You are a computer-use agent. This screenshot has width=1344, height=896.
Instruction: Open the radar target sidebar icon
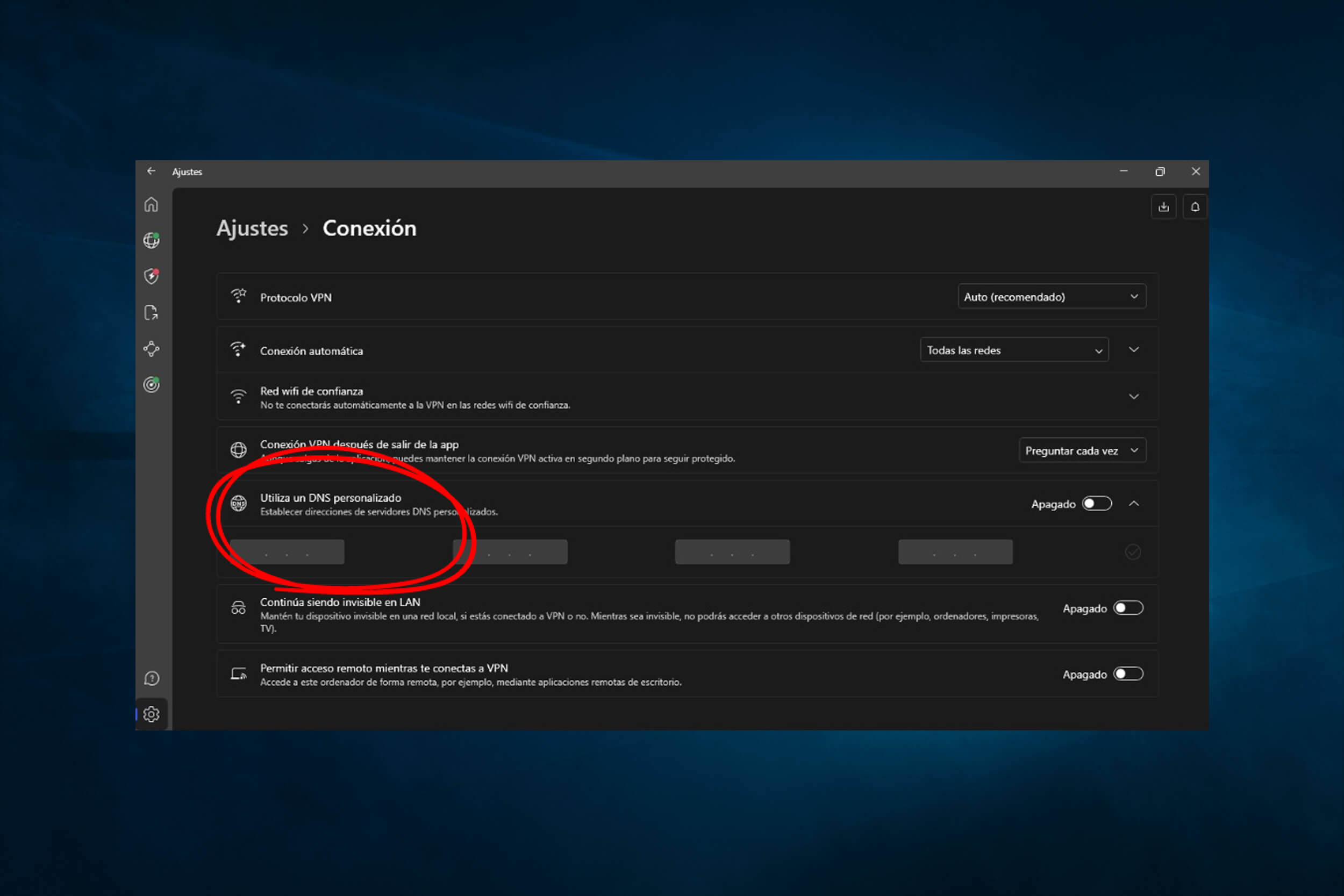click(152, 384)
